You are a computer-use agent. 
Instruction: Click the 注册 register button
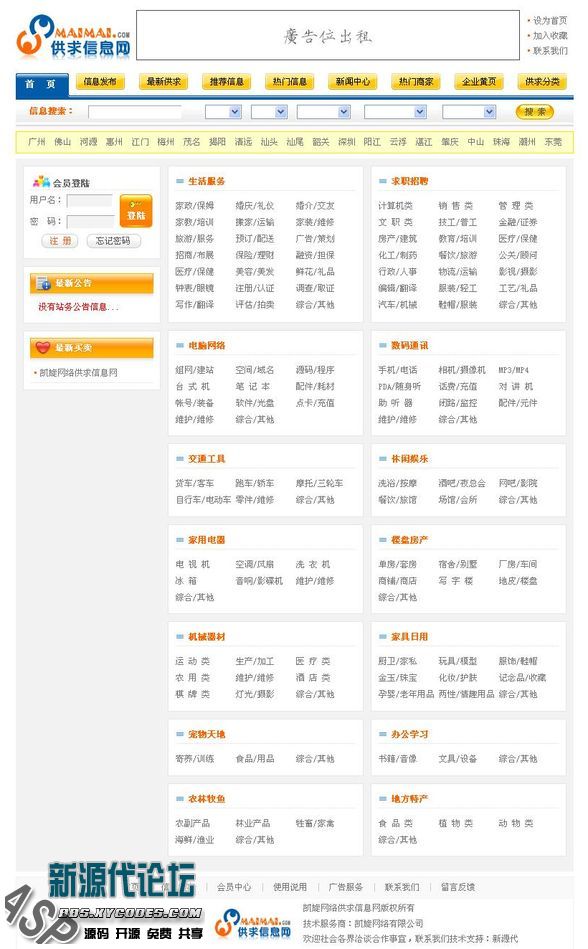pos(60,241)
